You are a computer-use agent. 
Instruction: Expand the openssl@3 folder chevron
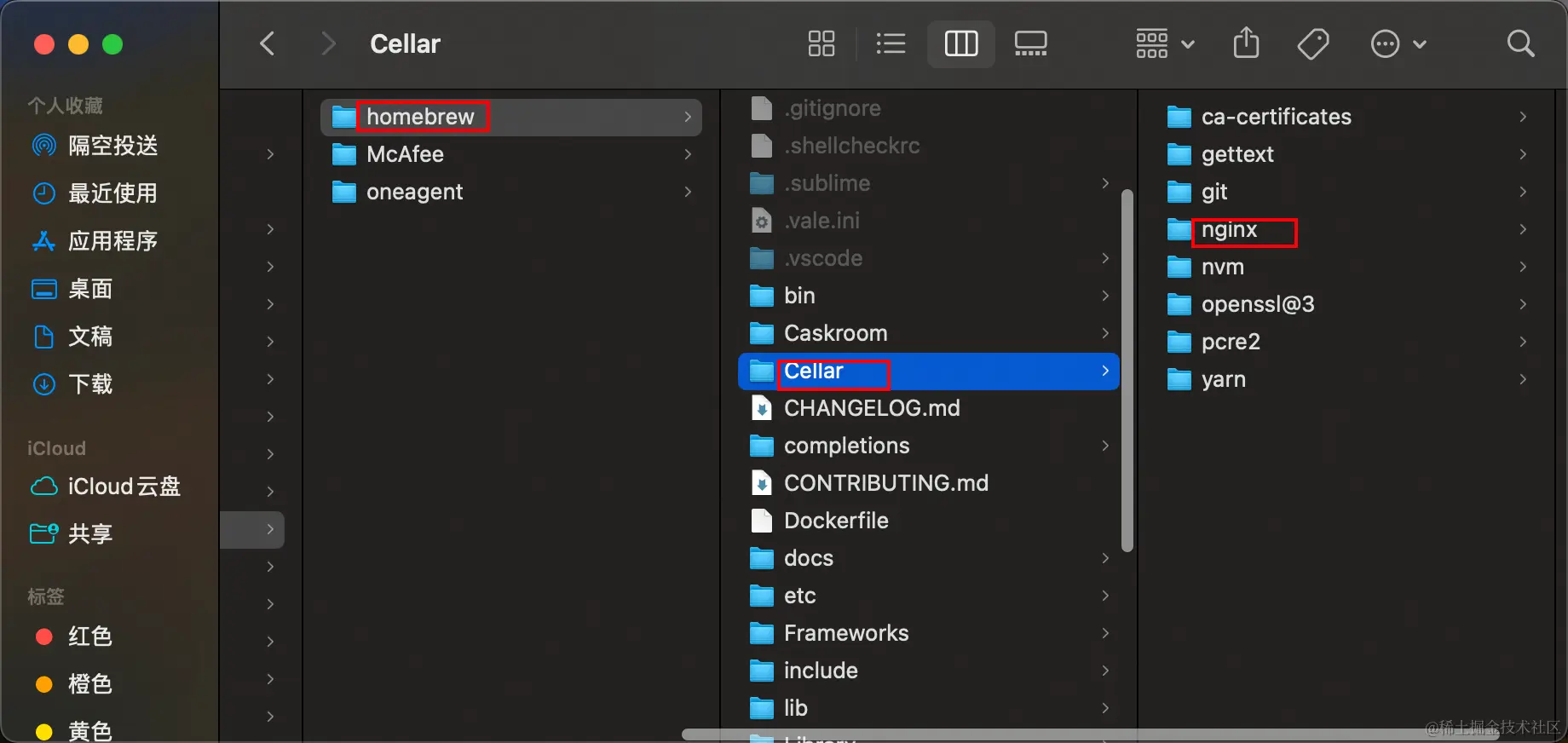(1522, 304)
